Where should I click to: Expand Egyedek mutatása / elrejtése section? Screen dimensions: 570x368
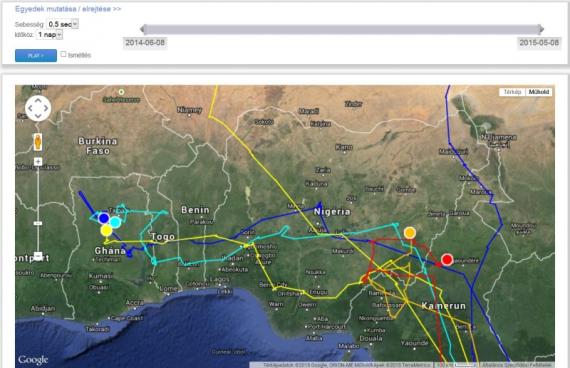pyautogui.click(x=68, y=9)
